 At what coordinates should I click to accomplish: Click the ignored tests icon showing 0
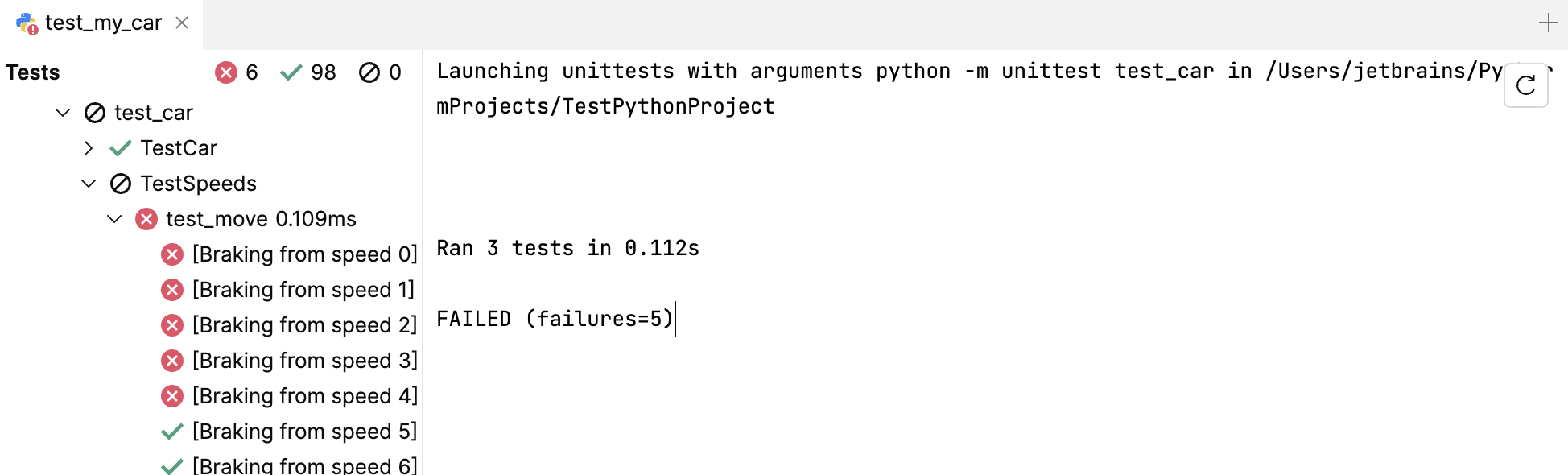click(x=369, y=72)
